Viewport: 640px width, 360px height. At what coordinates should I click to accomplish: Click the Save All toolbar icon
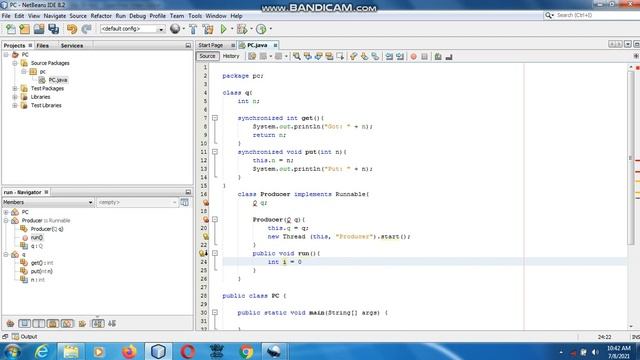pyautogui.click(x=53, y=29)
